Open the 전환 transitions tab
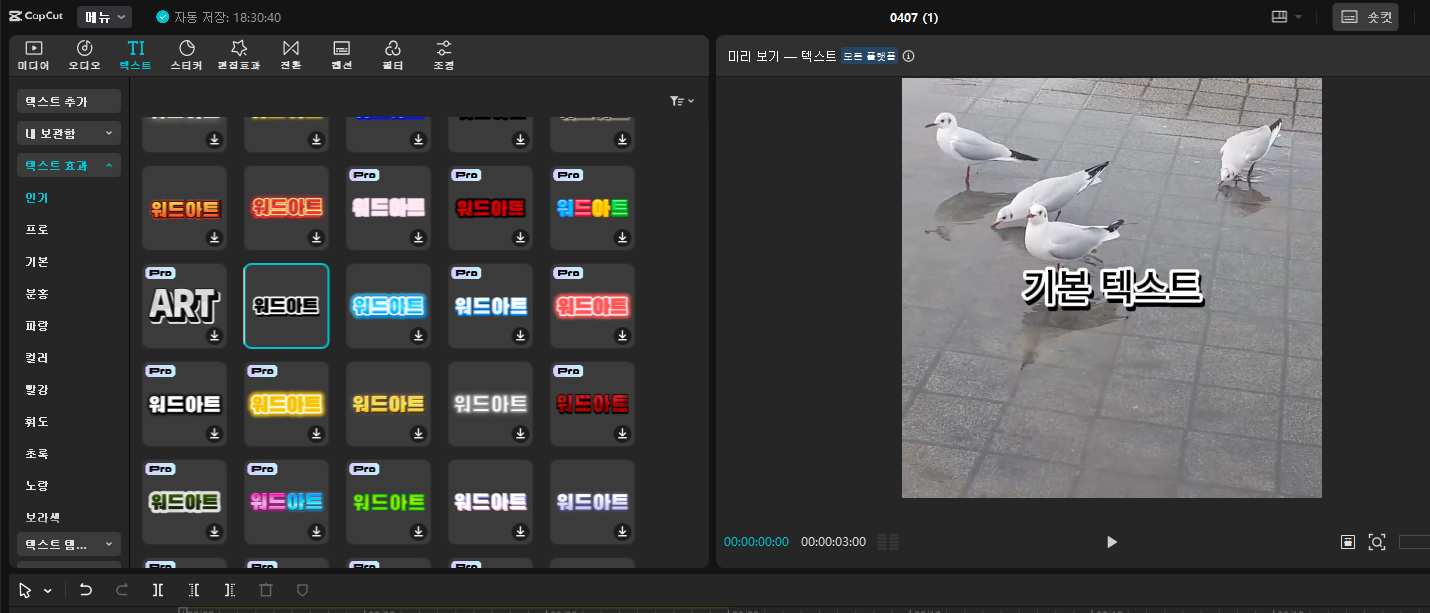 pyautogui.click(x=290, y=55)
